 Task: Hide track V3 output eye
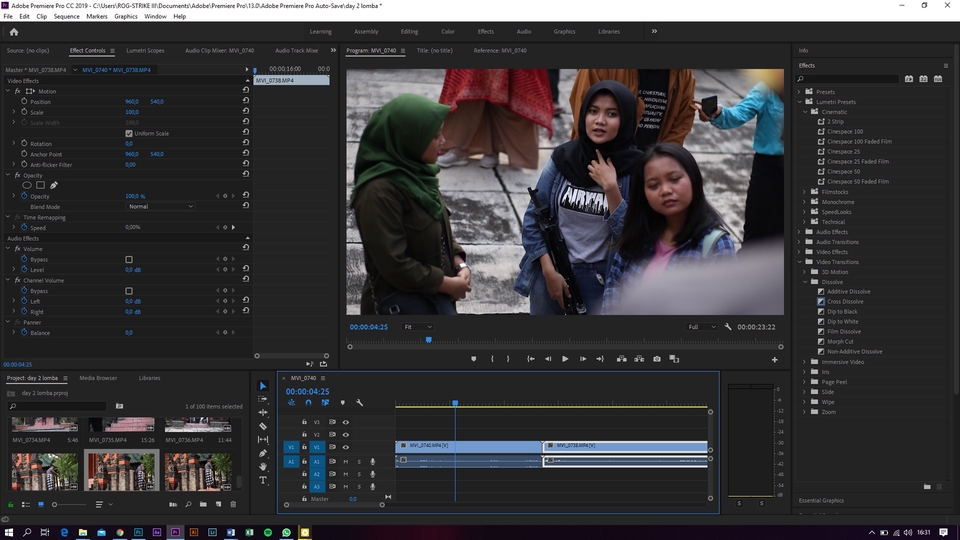346,422
